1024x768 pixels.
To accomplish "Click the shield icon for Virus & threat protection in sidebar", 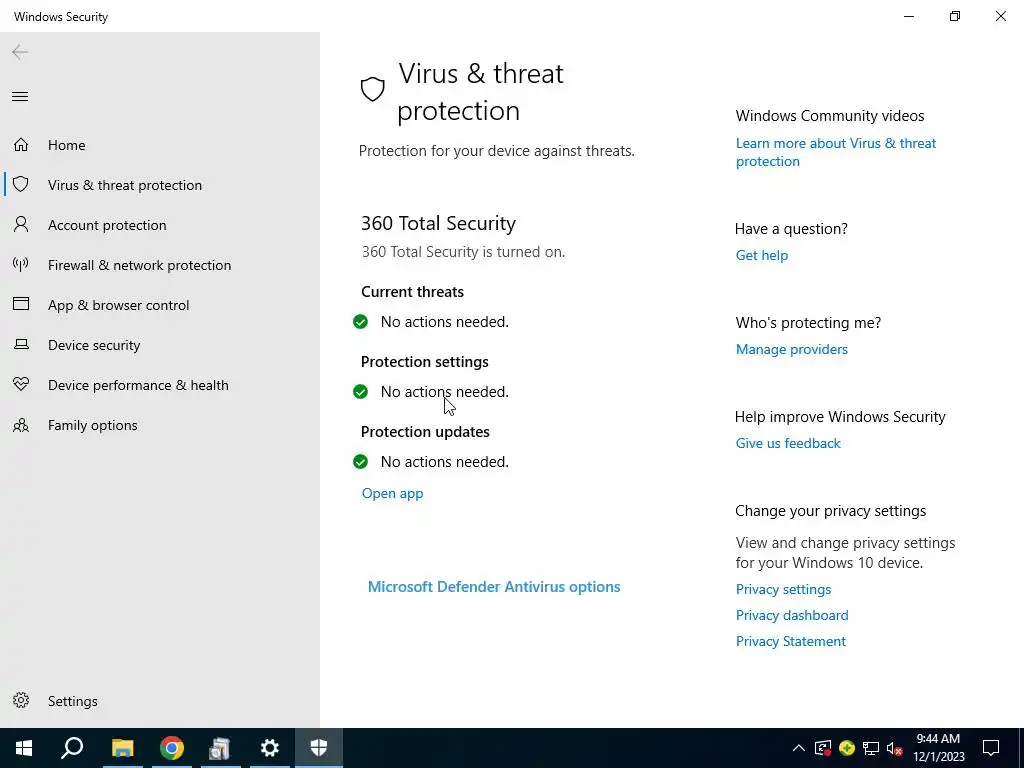I will (x=21, y=184).
